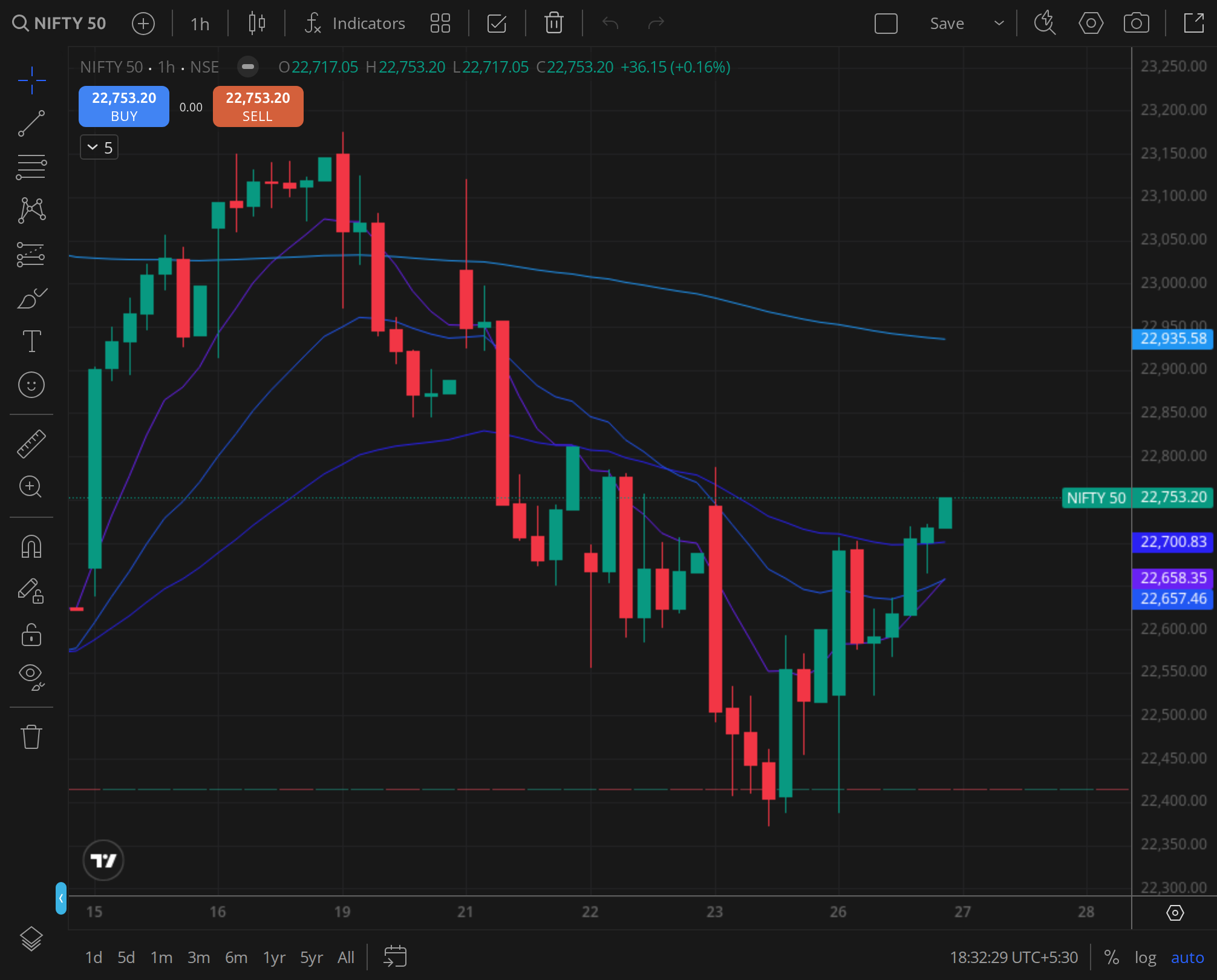
Task: Select the chart layout rectangle icon
Action: click(886, 24)
